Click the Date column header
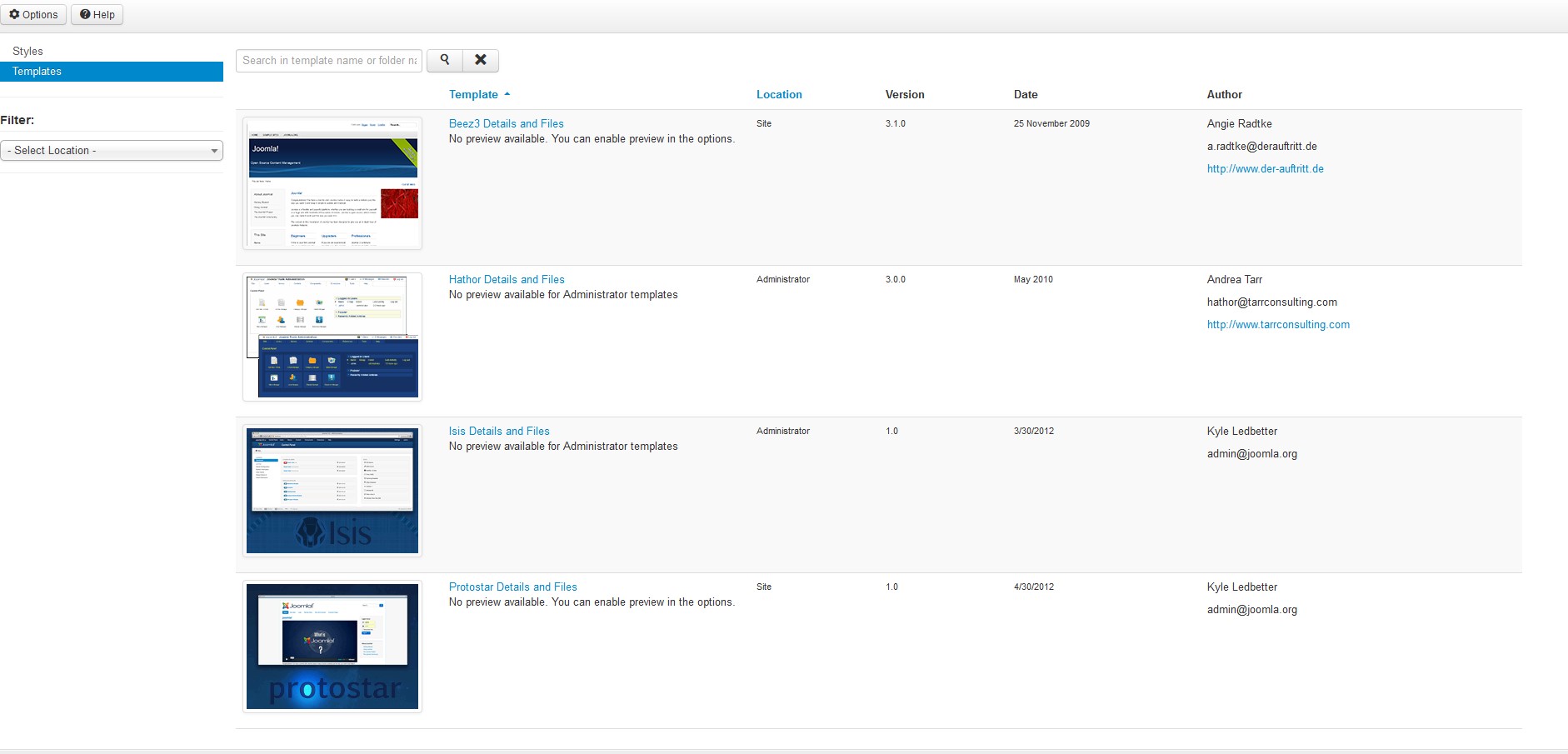Viewport: 1568px width, 754px height. coord(1026,94)
